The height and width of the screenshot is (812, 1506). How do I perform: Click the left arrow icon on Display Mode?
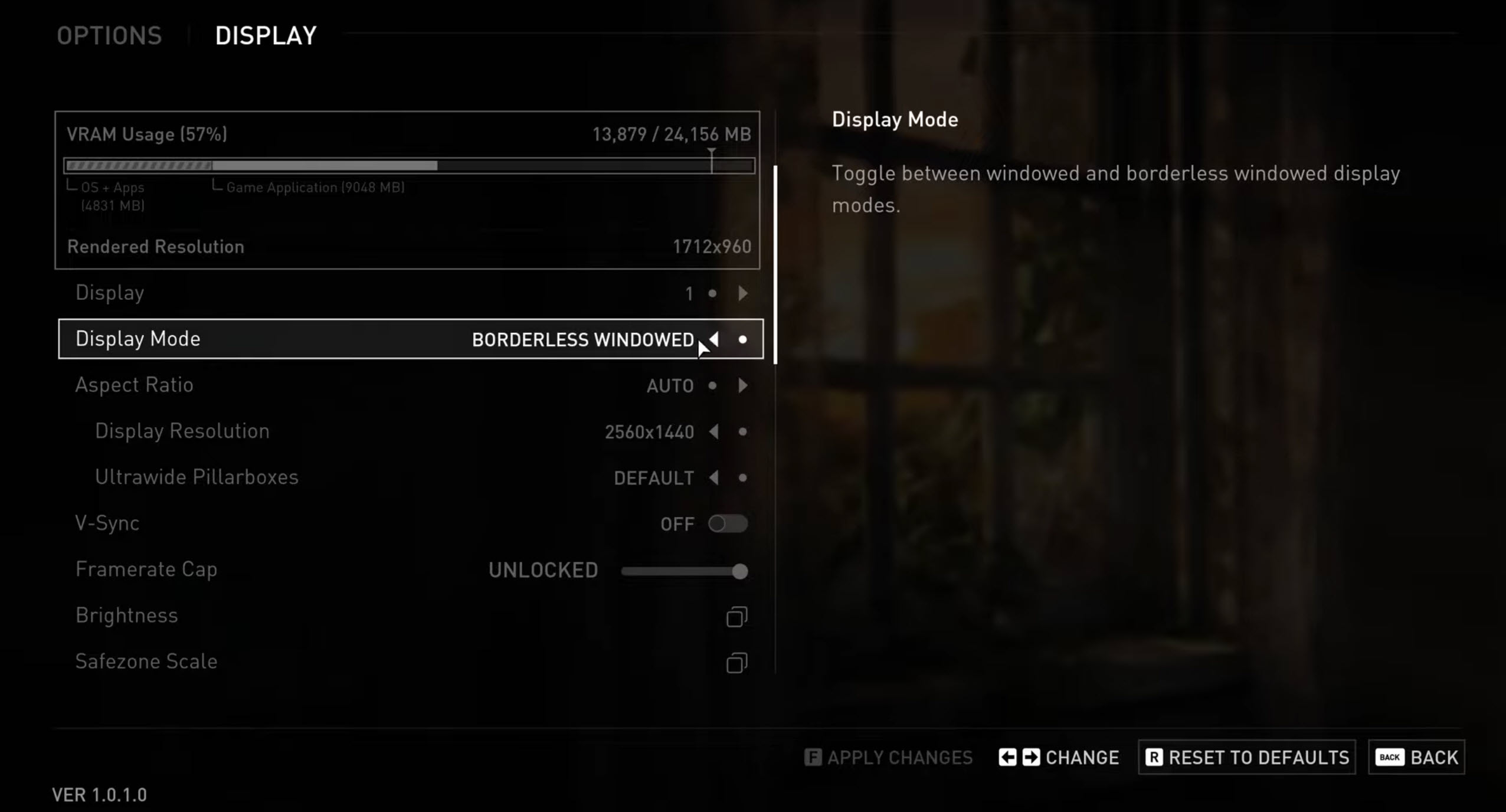[x=713, y=339]
